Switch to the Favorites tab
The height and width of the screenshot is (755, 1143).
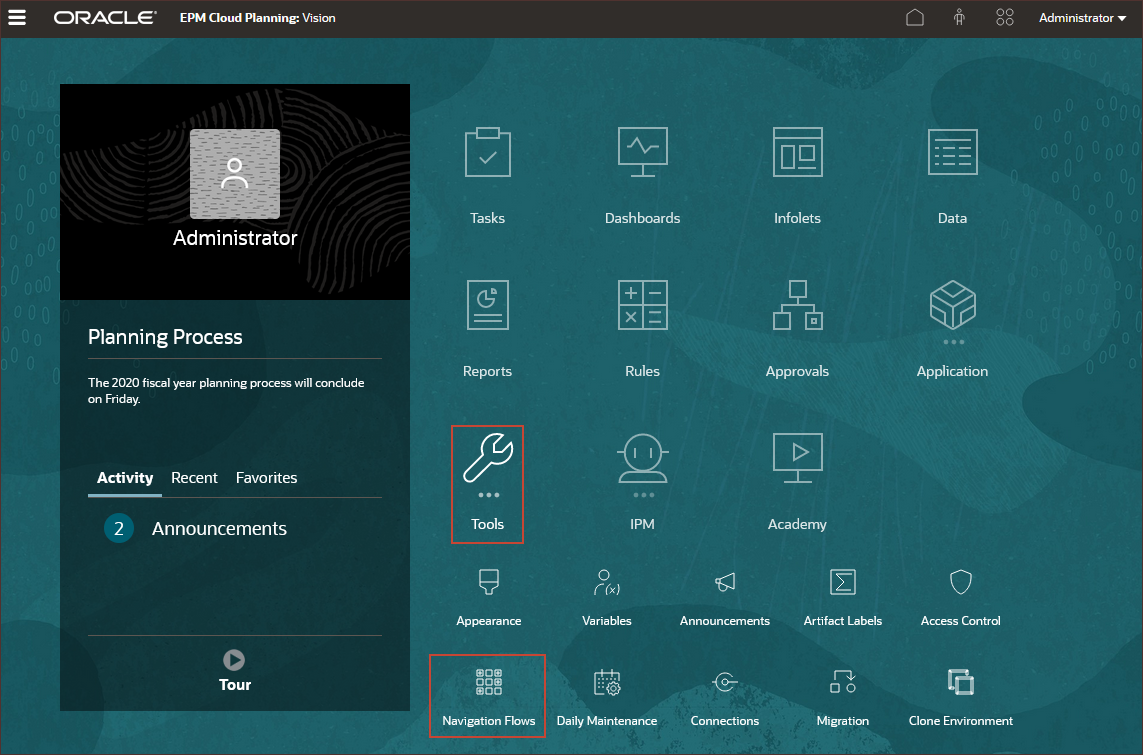(266, 478)
